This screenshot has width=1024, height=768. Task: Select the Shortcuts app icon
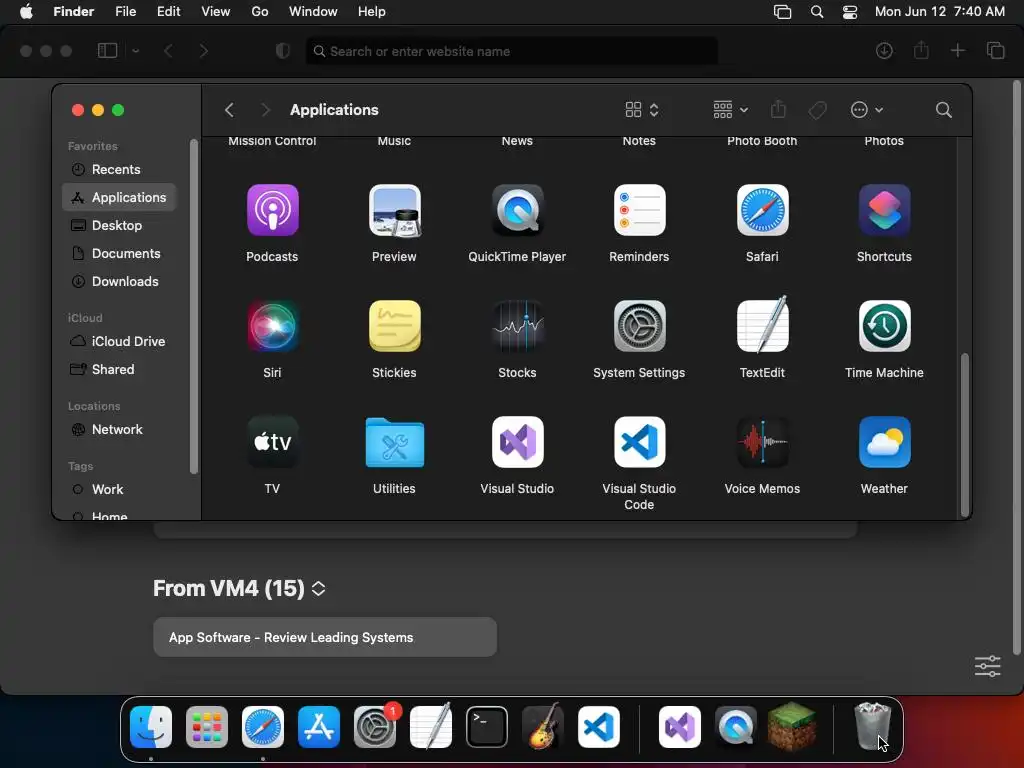[x=884, y=210]
